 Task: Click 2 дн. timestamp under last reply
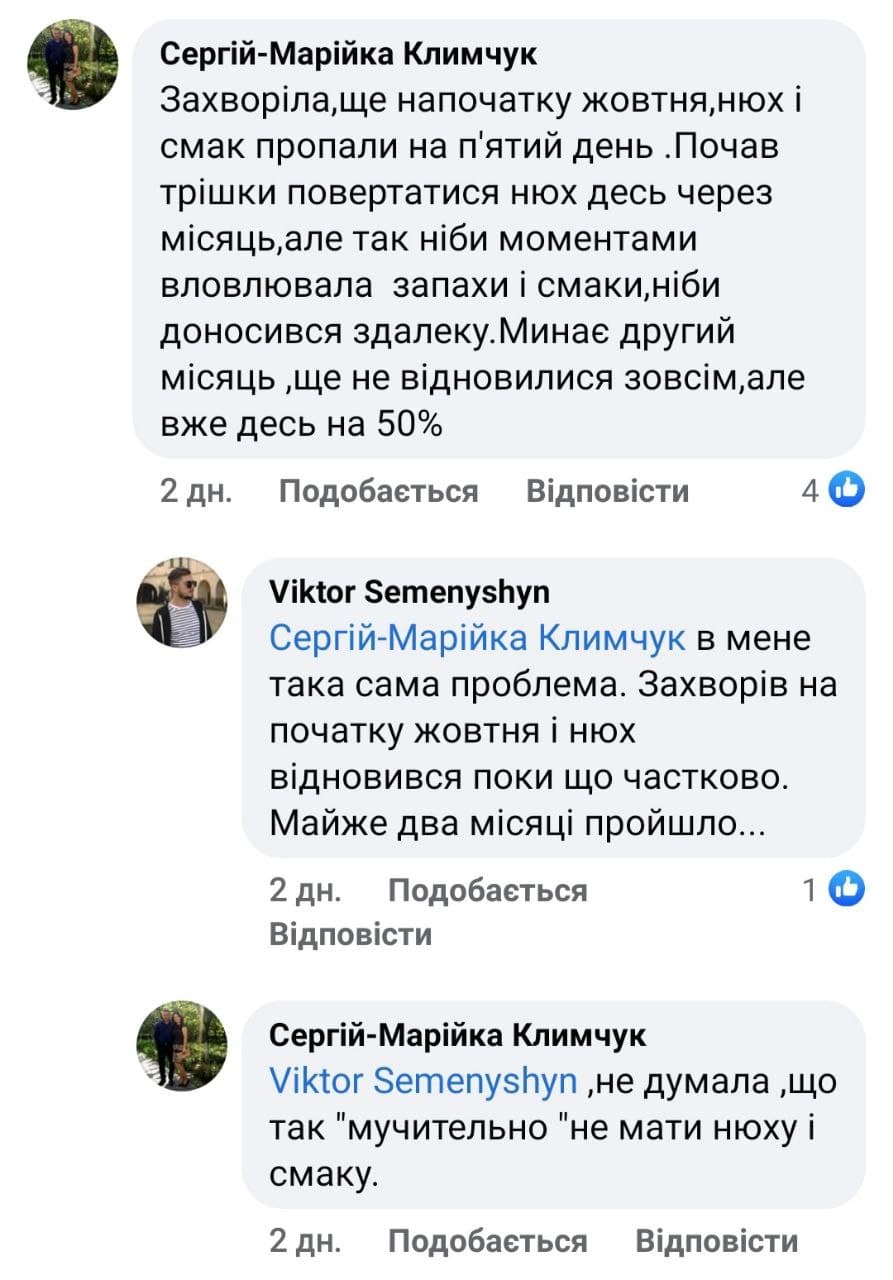(305, 1241)
